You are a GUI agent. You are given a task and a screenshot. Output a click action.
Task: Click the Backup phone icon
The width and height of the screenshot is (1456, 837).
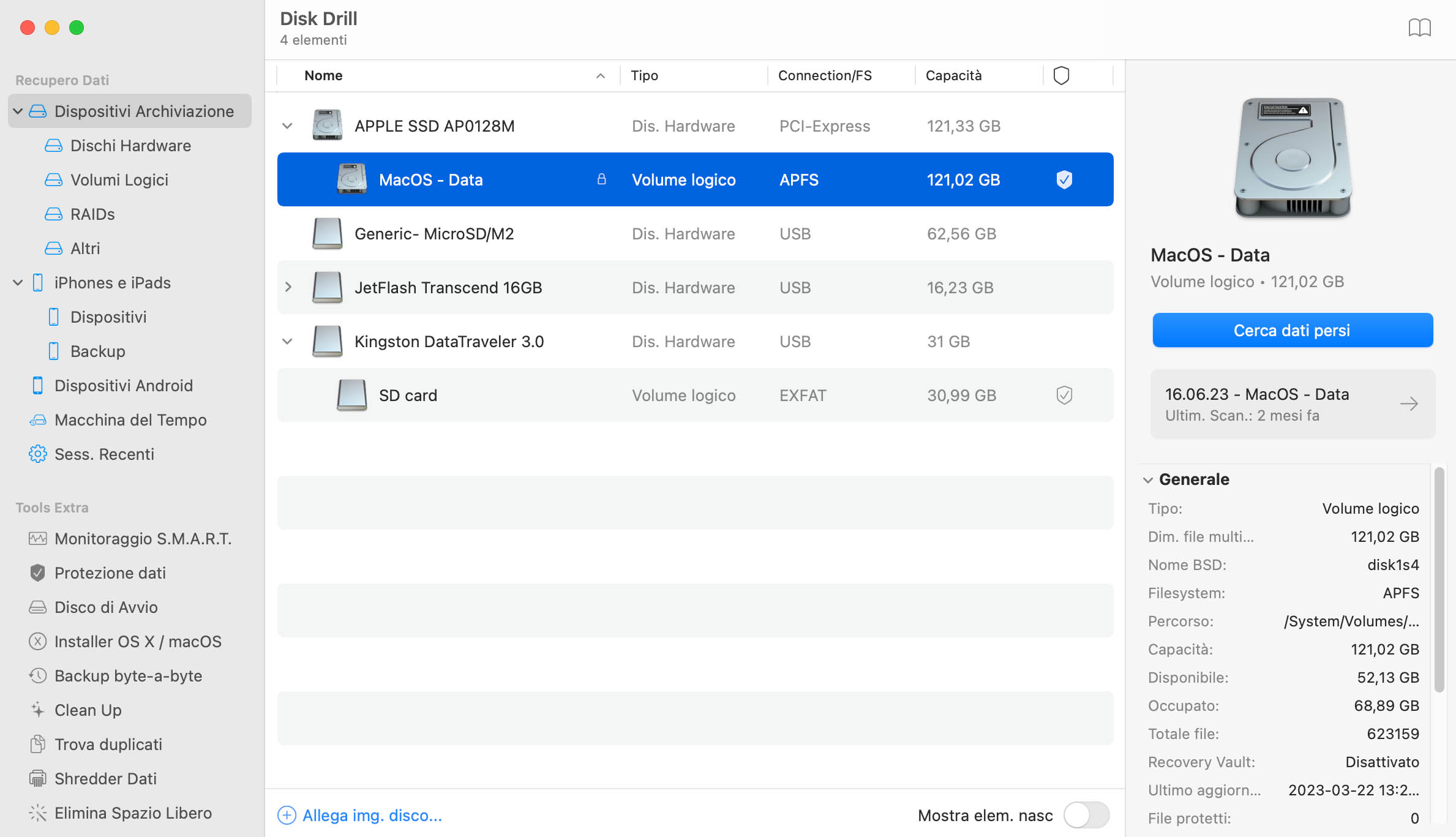54,351
